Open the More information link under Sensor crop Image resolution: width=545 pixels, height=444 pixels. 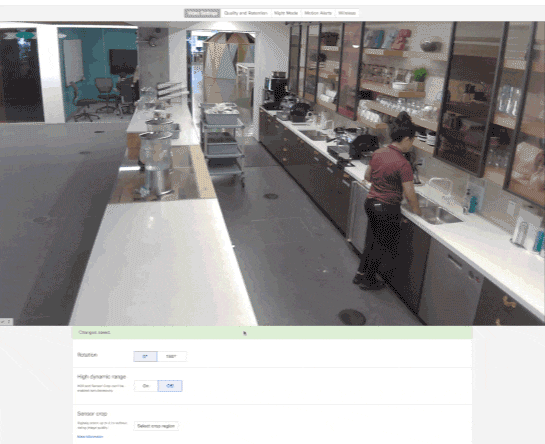point(90,437)
